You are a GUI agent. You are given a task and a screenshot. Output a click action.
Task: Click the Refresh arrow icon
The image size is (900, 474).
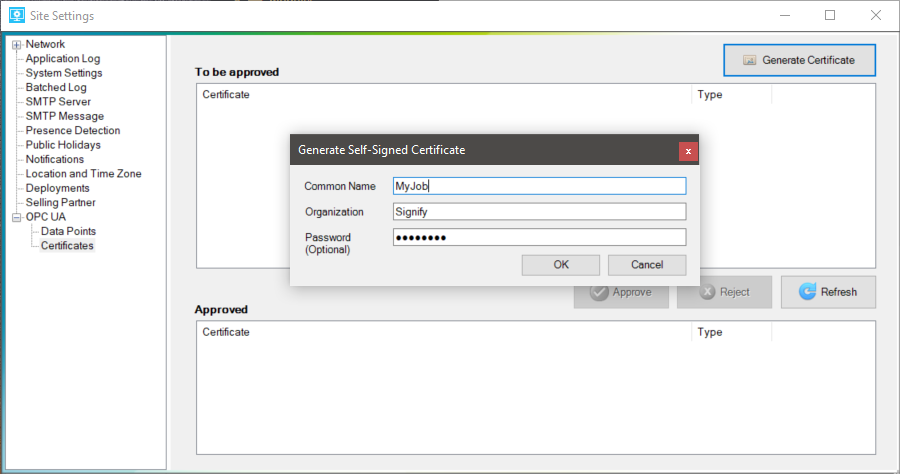tap(807, 292)
